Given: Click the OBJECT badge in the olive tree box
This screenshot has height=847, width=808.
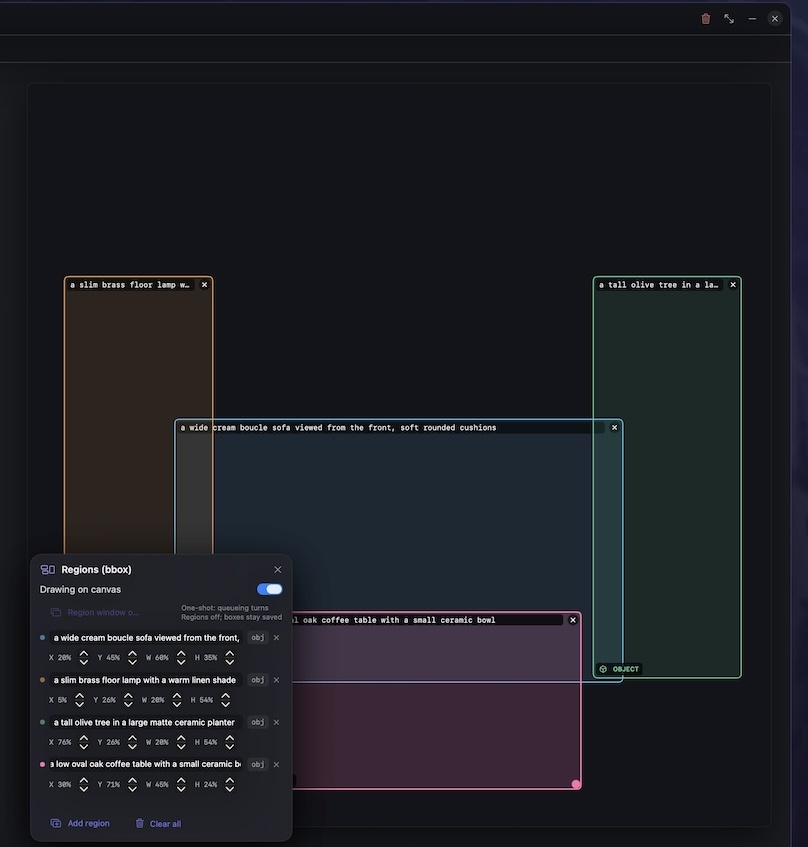Looking at the screenshot, I should (619, 669).
